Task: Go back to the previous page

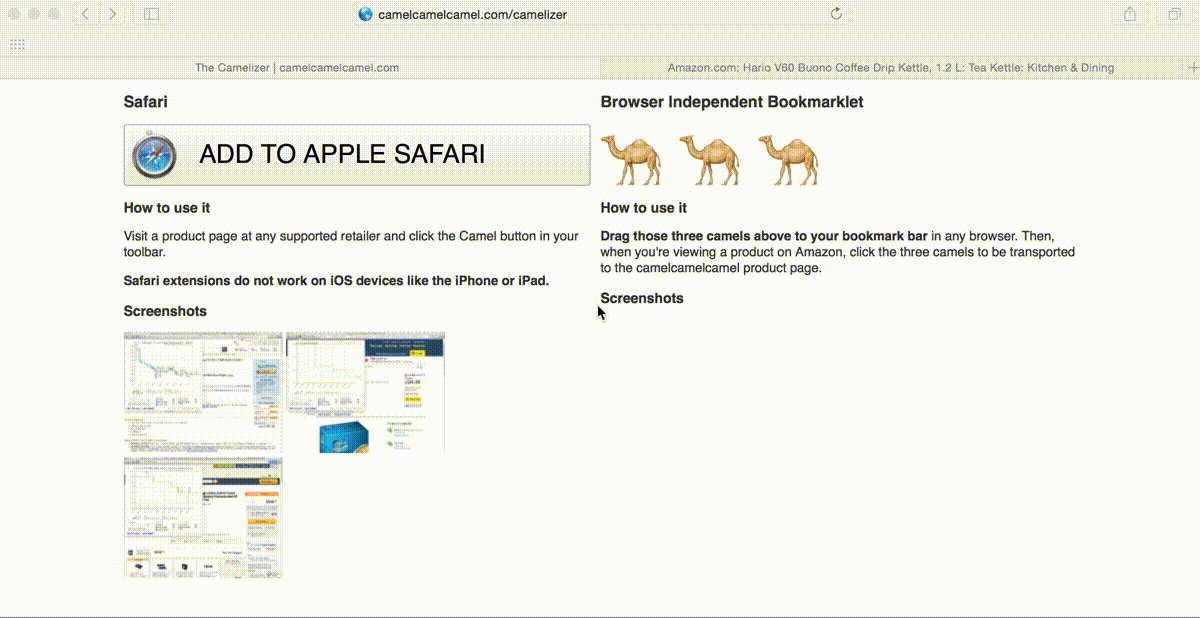Action: click(86, 14)
